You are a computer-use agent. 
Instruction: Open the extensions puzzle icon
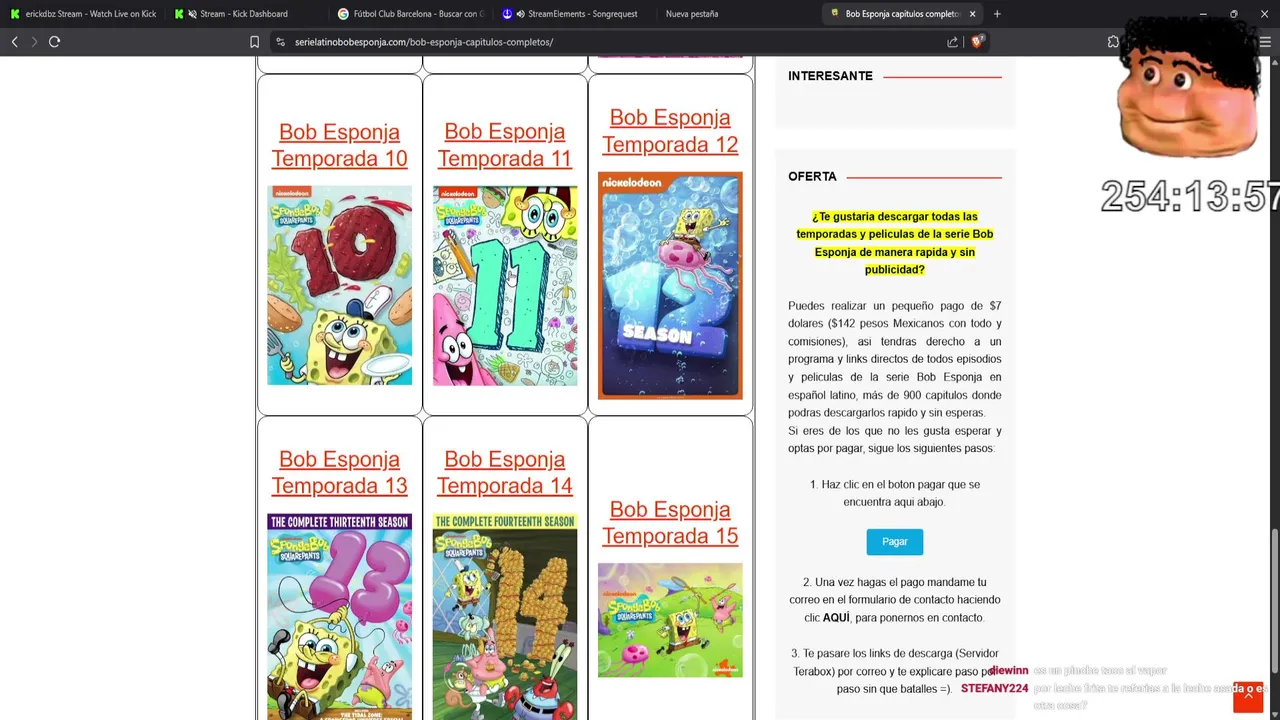point(1113,42)
